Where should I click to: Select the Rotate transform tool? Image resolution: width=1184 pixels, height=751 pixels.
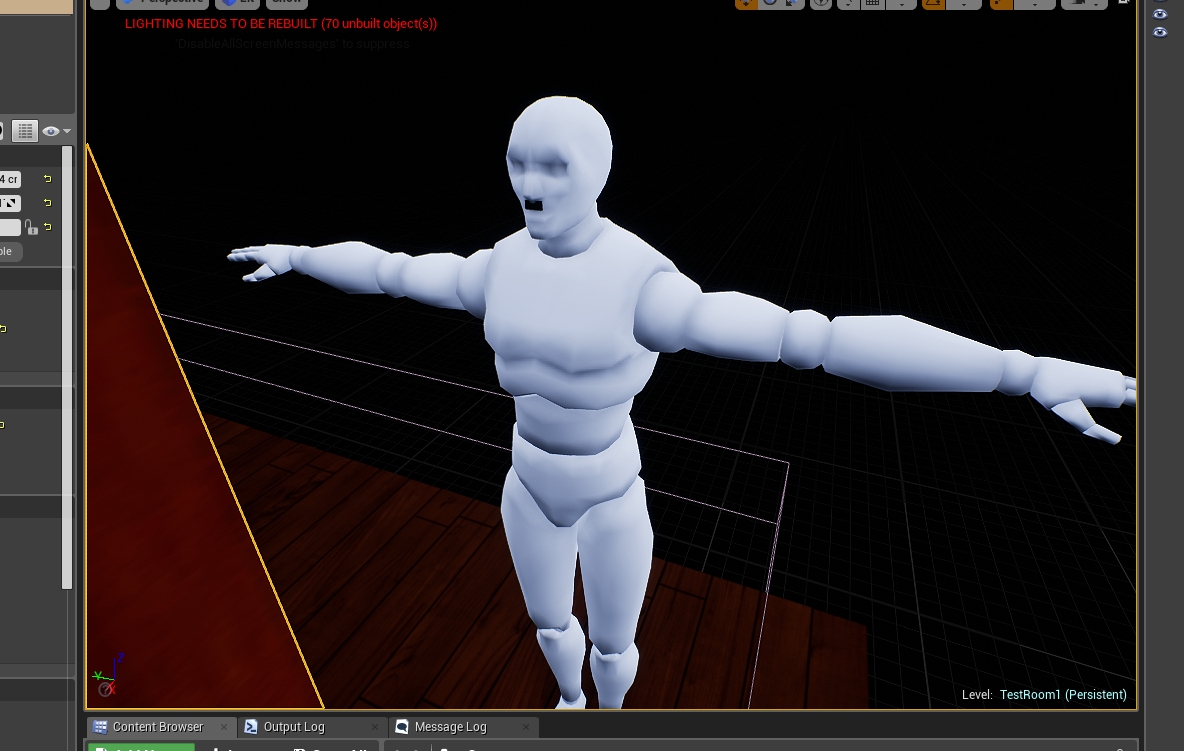click(x=770, y=3)
